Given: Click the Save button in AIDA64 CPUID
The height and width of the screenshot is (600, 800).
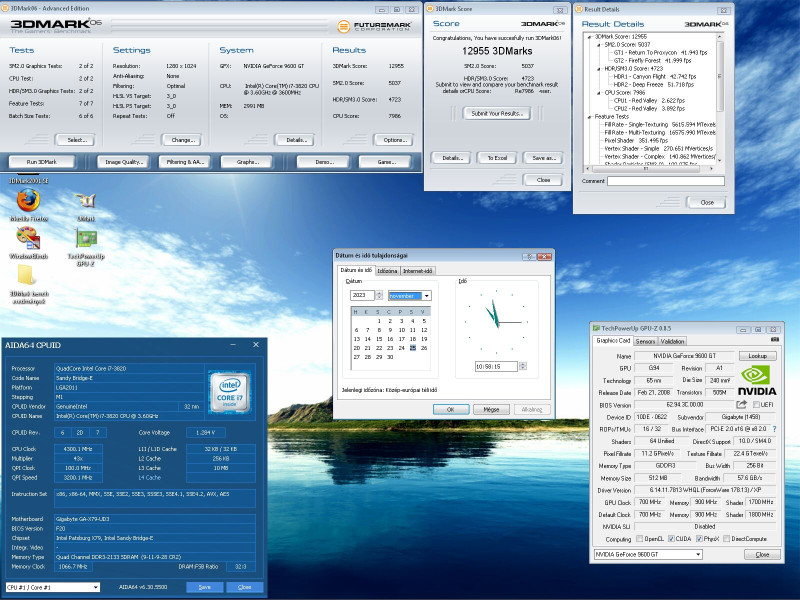Looking at the screenshot, I should pyautogui.click(x=205, y=587).
